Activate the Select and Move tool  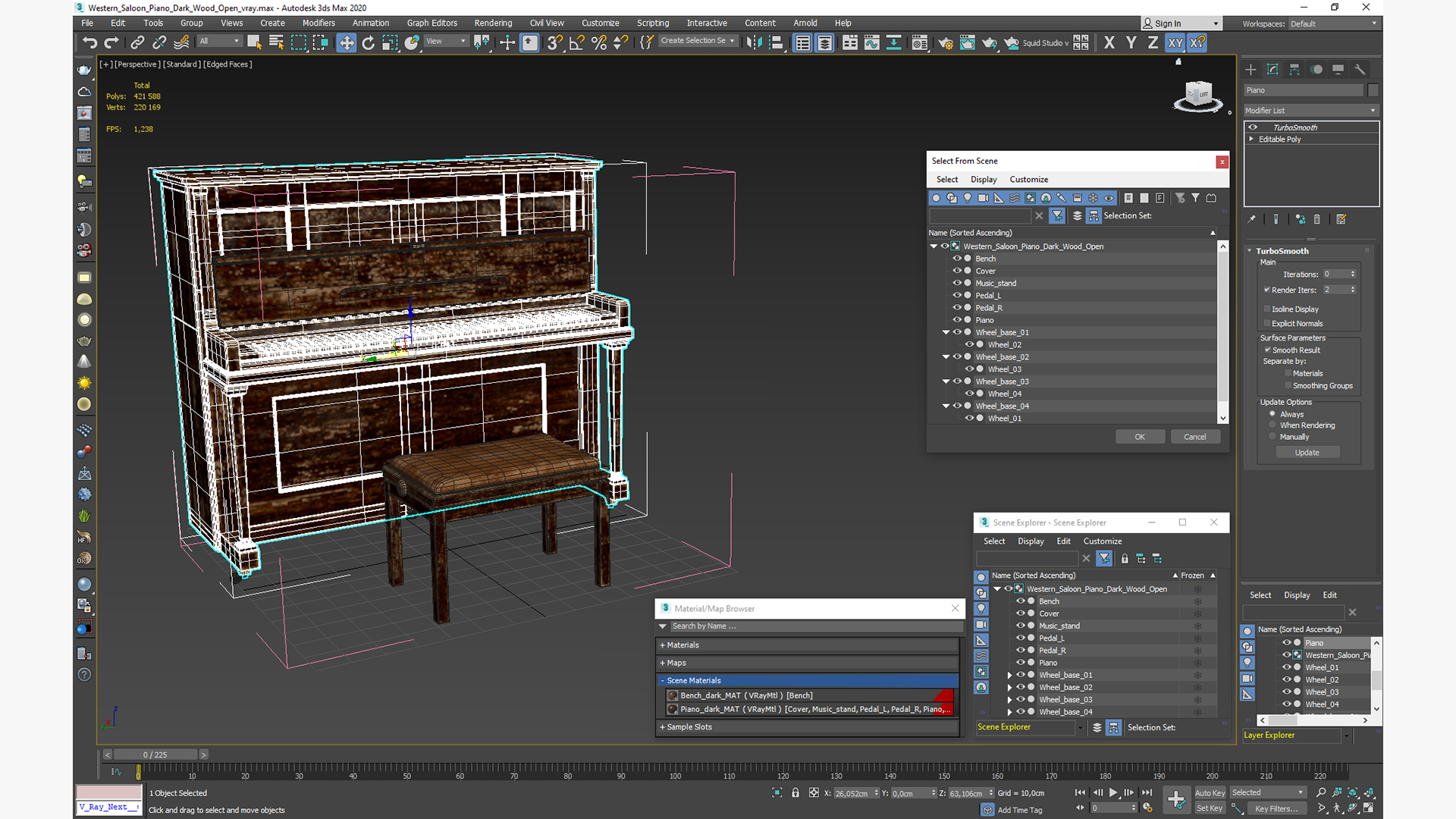[347, 42]
